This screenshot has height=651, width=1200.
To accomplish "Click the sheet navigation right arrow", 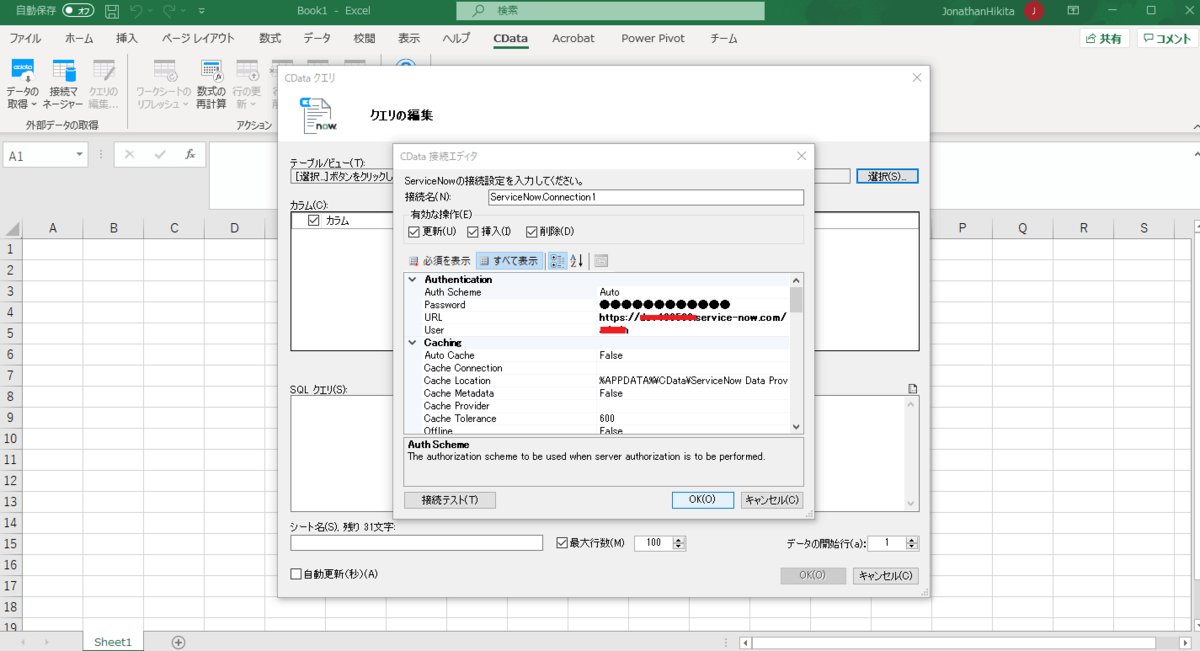I will 48,642.
